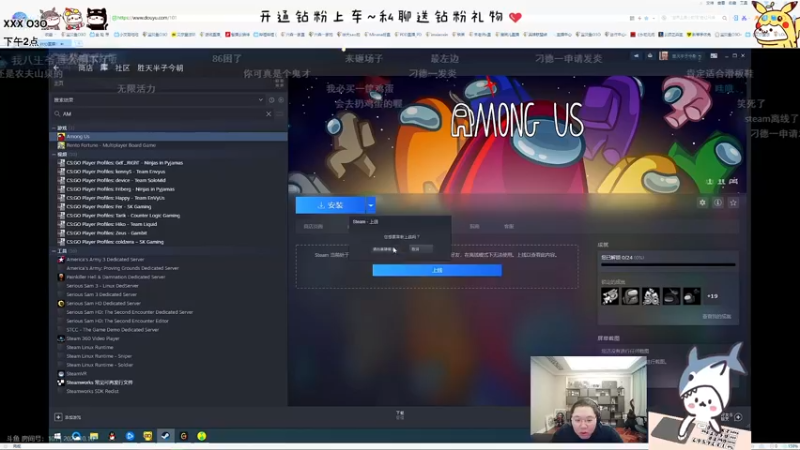Open the Logitech G taskbar icon

click(184, 436)
